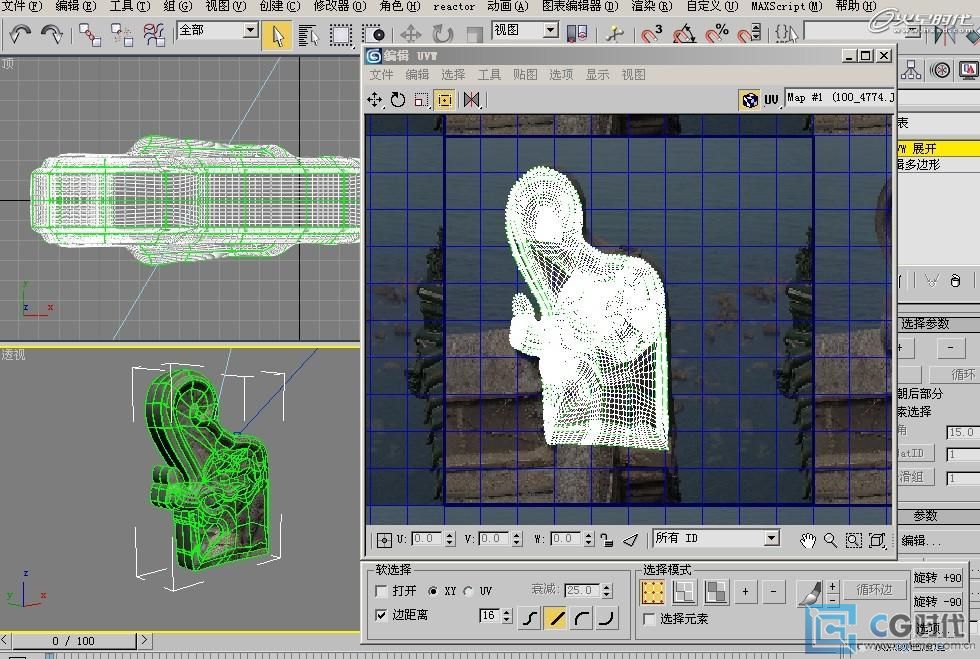Screen dimensions: 980x659
Task: Toggle the 边距离 checkbox
Action: coord(381,615)
